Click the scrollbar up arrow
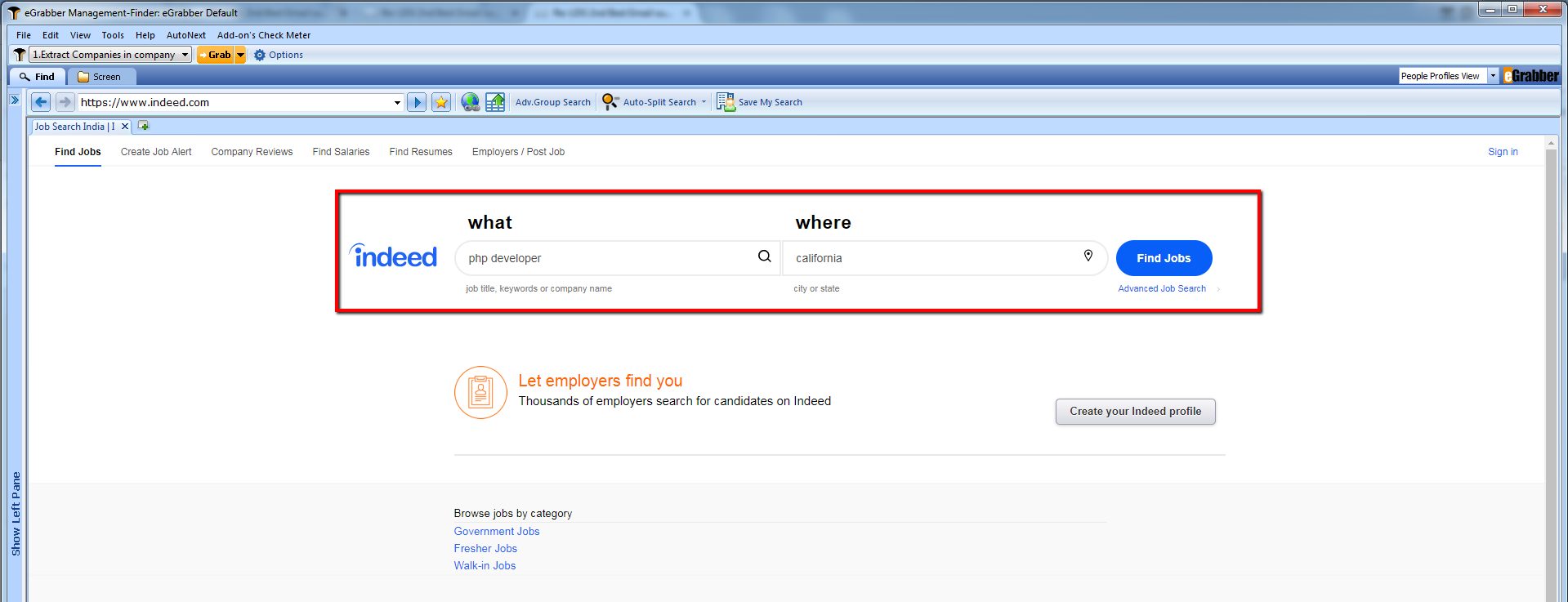This screenshot has height=602, width=1568. point(1551,143)
